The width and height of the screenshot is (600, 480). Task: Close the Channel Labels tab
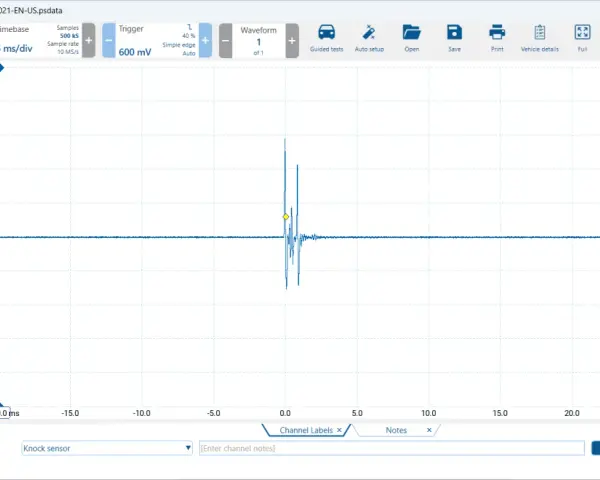click(339, 430)
